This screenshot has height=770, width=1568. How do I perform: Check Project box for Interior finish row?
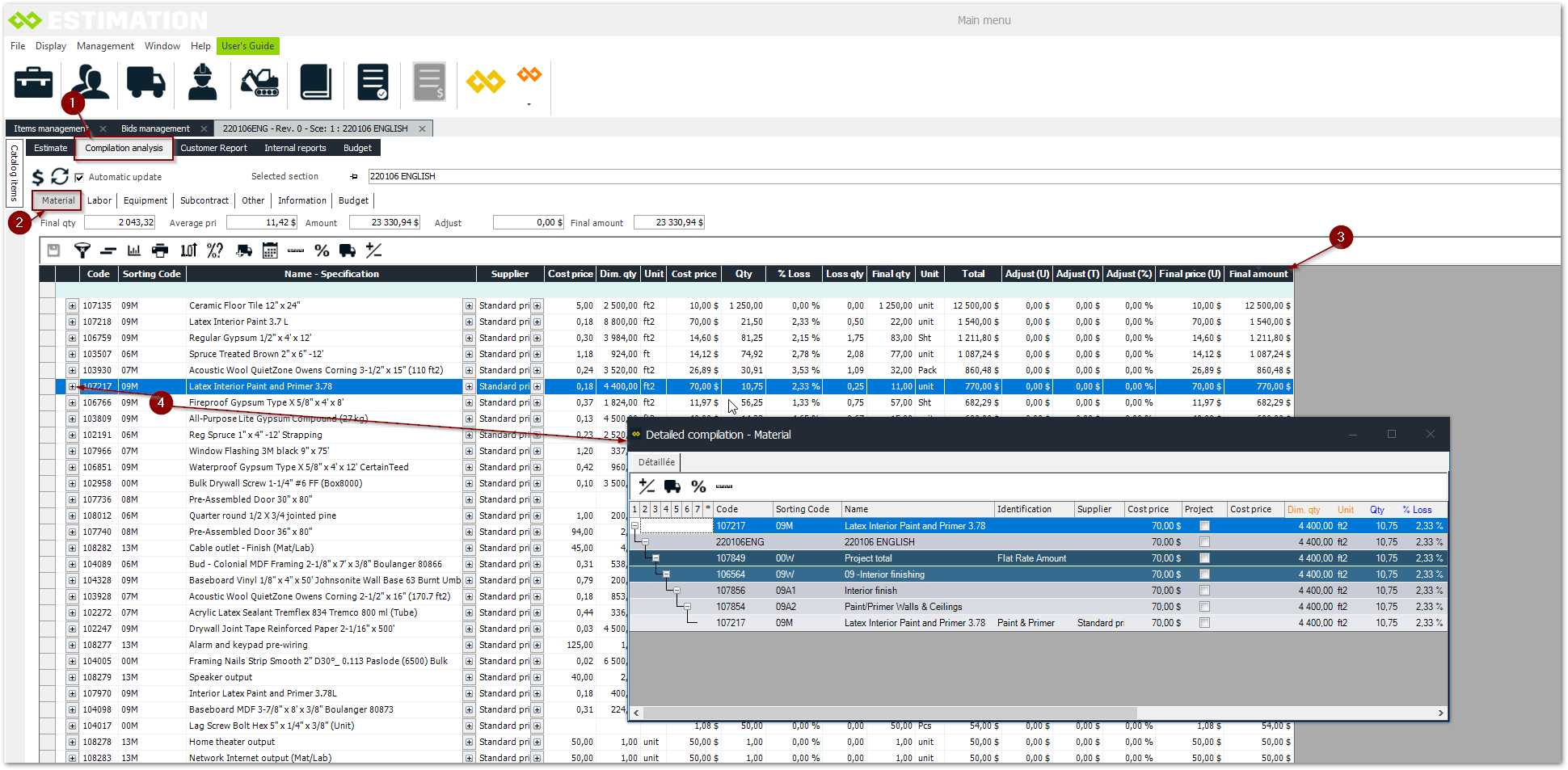[1204, 591]
